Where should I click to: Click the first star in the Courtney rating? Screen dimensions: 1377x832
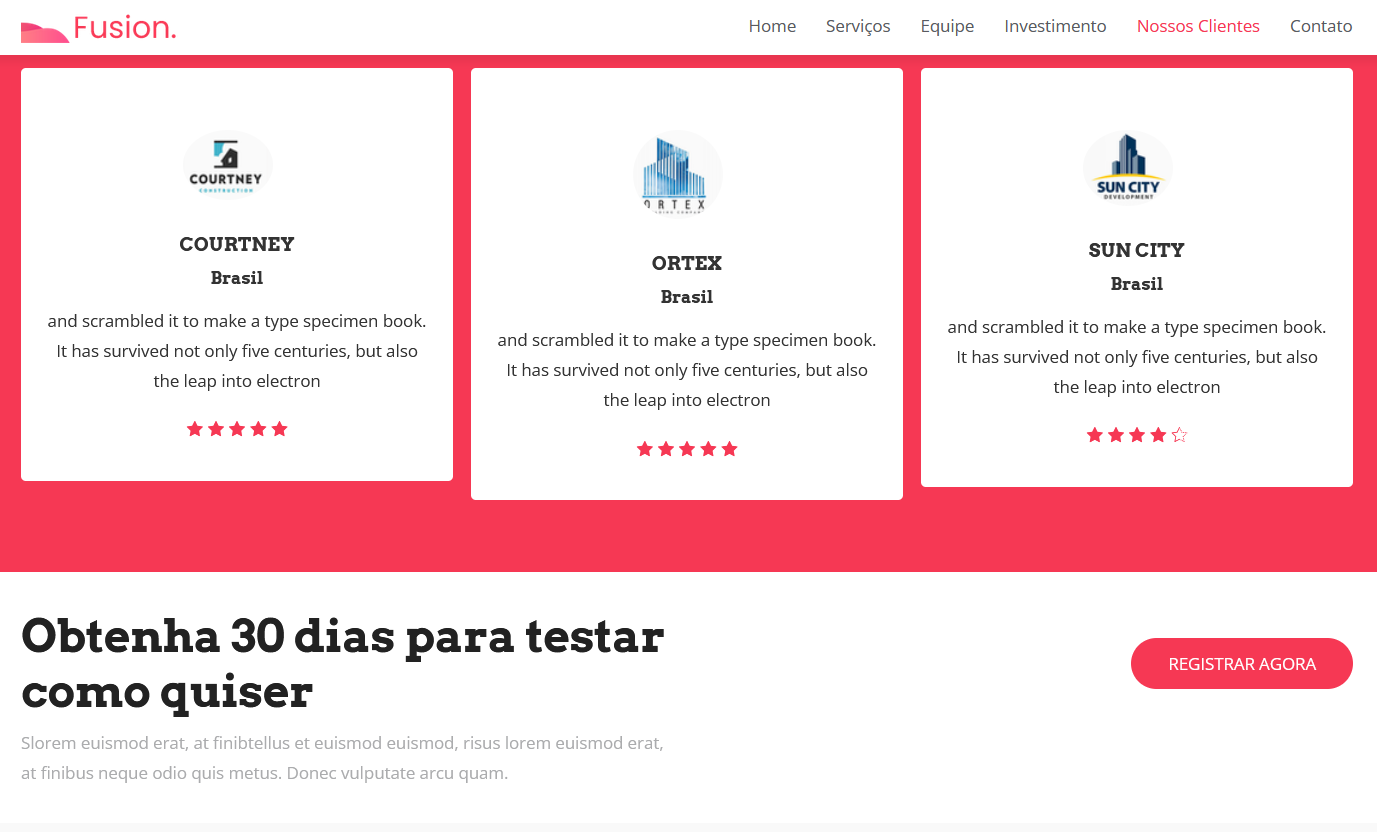(x=195, y=429)
